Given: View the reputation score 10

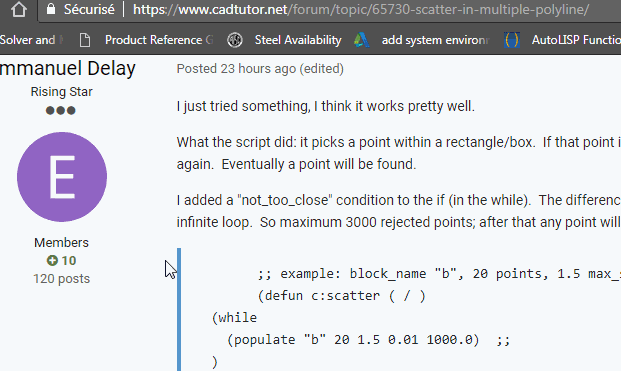Looking at the screenshot, I should [69, 261].
